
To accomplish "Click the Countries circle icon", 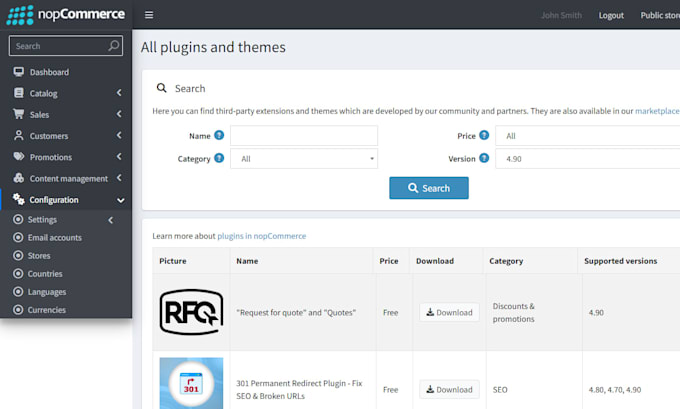I will 18,274.
